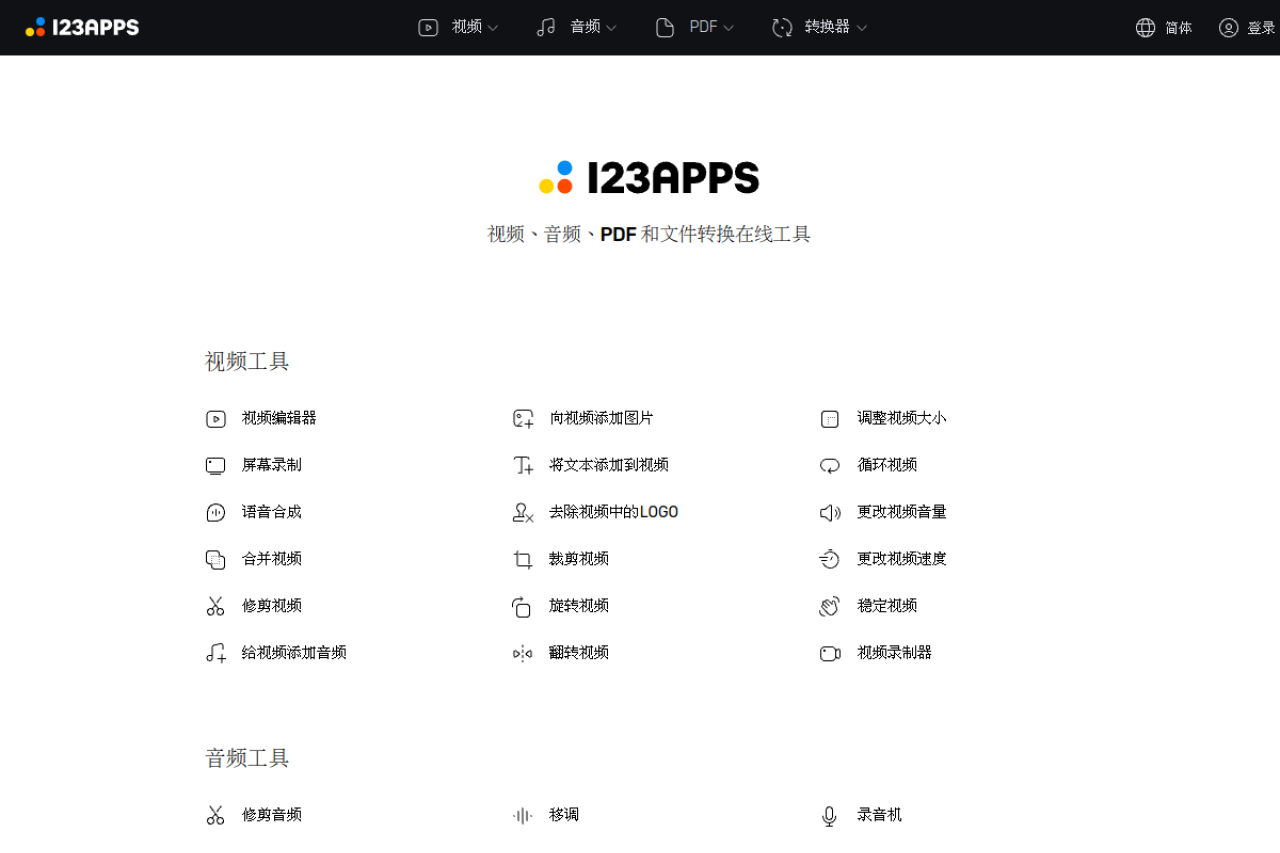Viewport: 1280px width, 853px height.
Task: Click the music note icon beside 给视频添加音频
Action: 216,653
